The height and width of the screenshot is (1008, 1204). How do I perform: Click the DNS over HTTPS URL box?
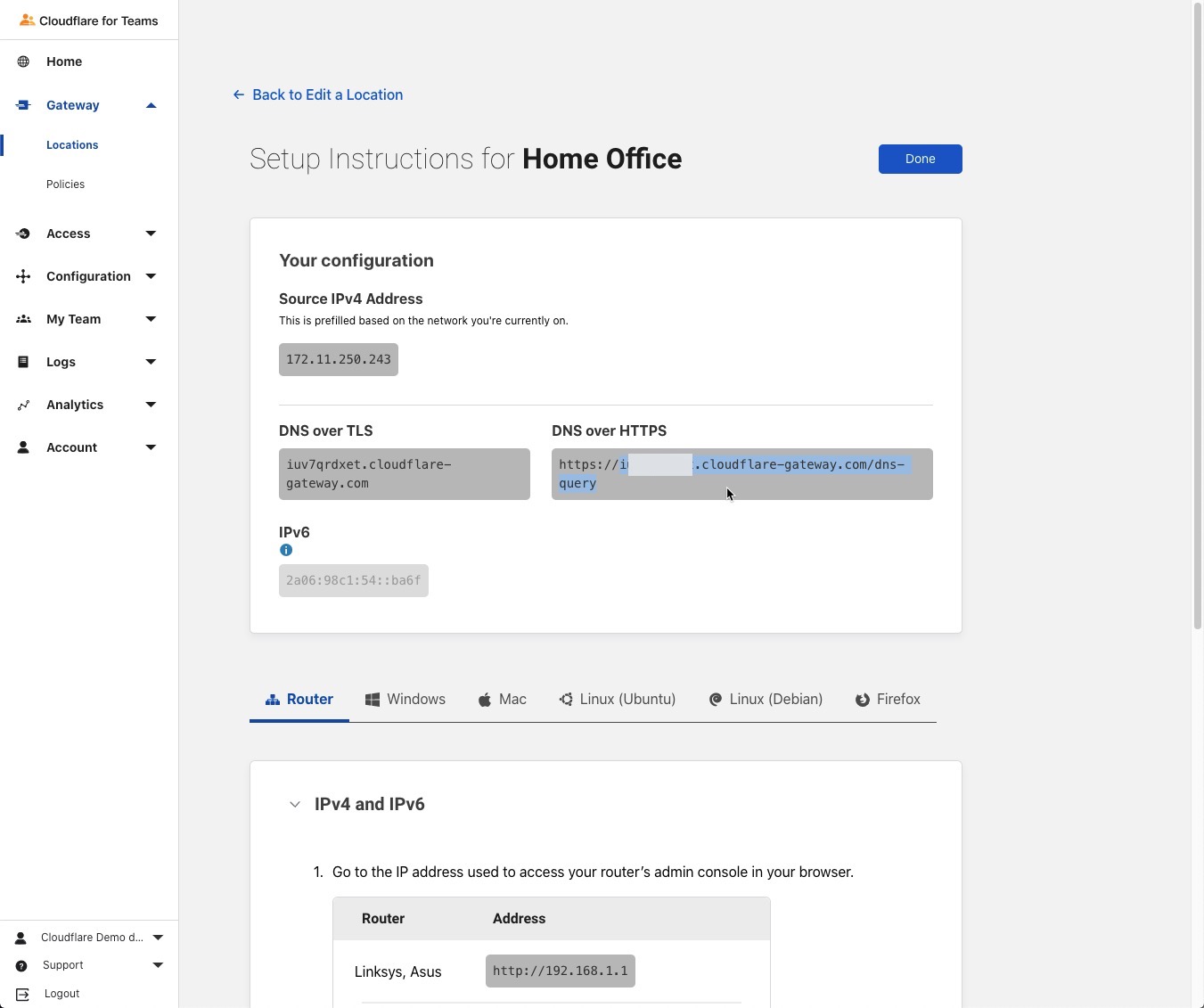[742, 474]
